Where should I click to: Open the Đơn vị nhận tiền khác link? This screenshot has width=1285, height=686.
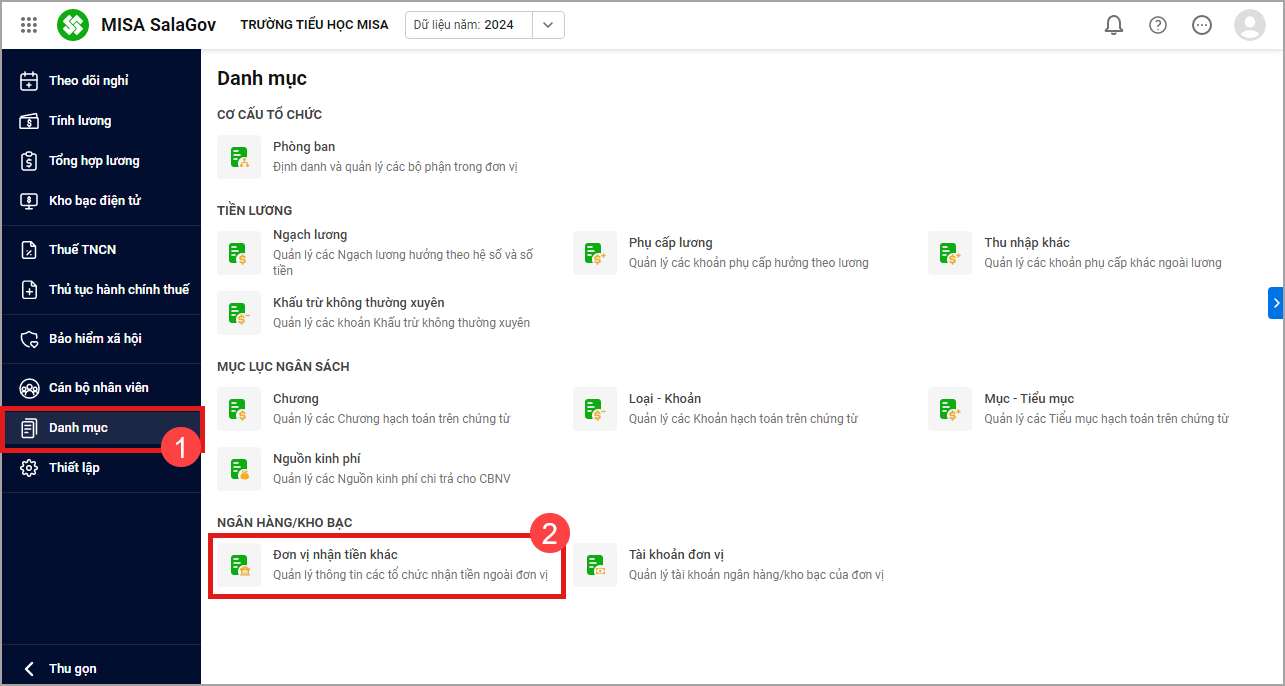point(336,555)
